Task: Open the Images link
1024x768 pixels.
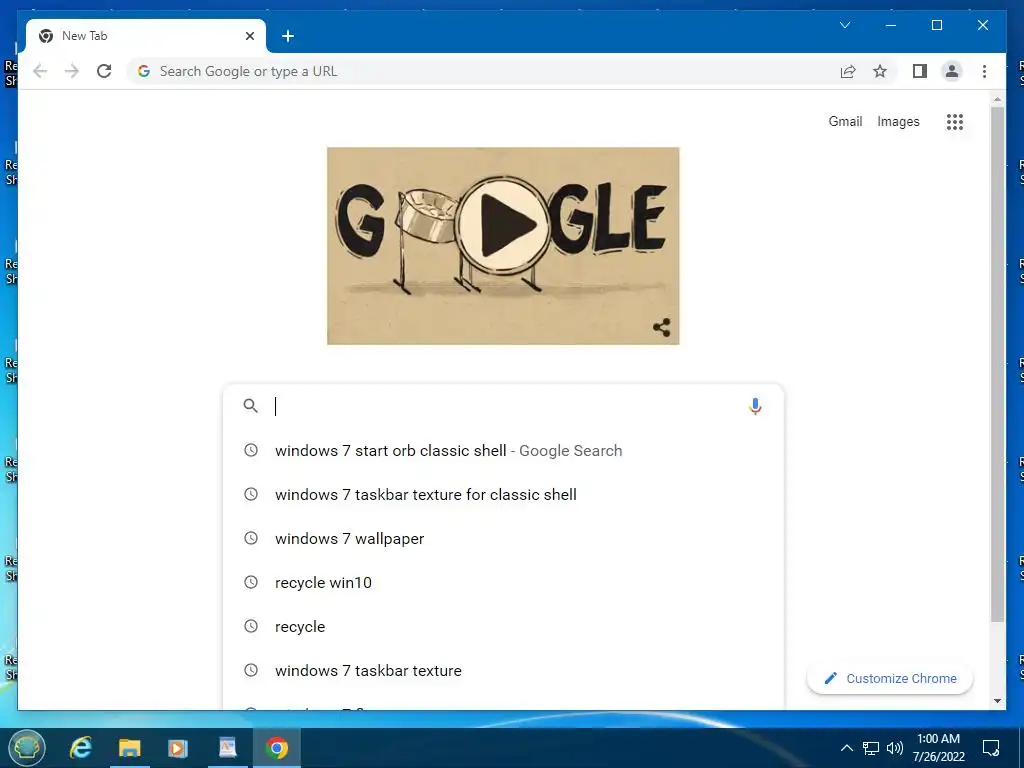Action: point(898,121)
